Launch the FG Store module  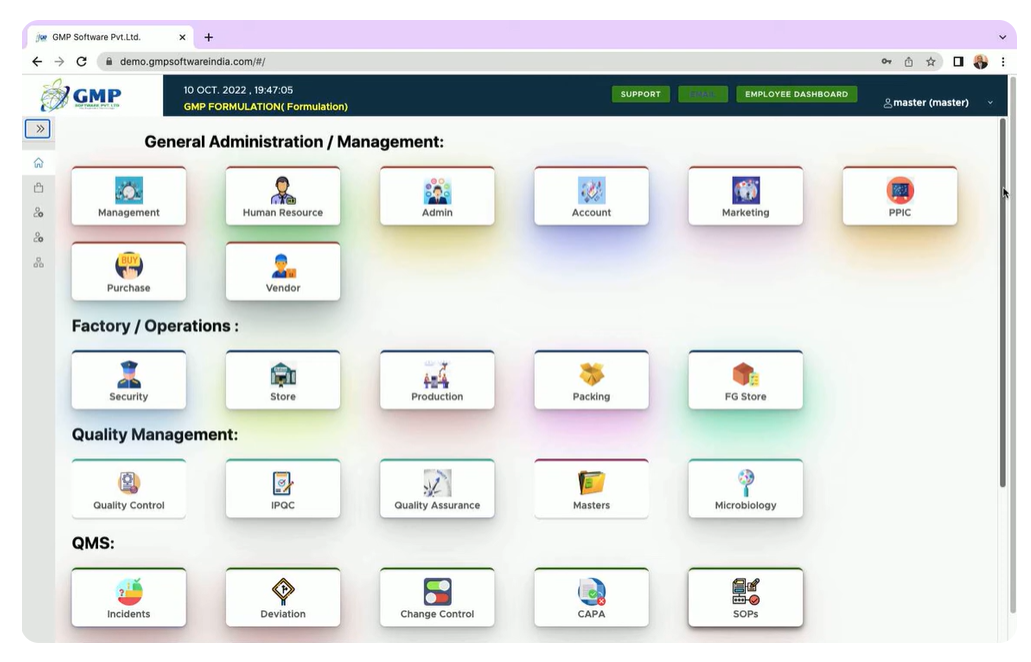click(745, 380)
